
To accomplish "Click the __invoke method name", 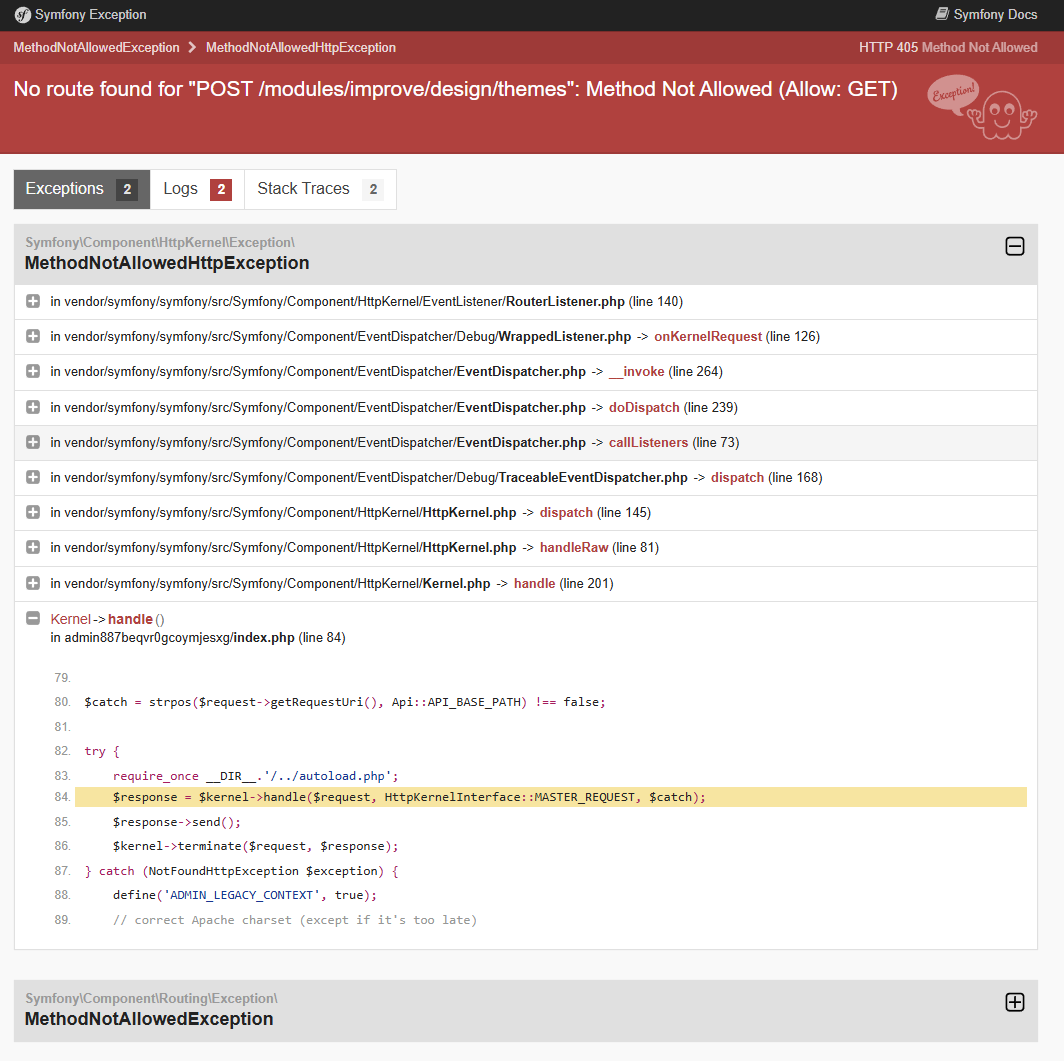I will point(636,372).
